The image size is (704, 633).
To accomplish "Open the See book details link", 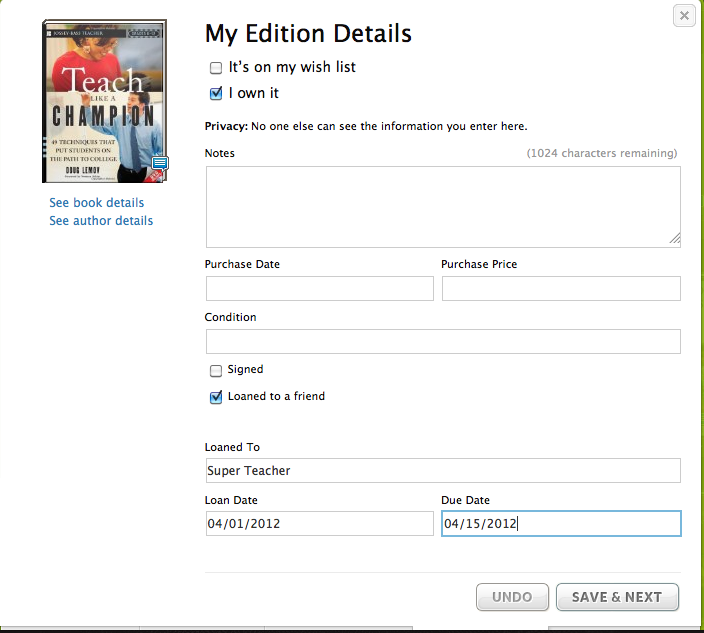I will (97, 203).
